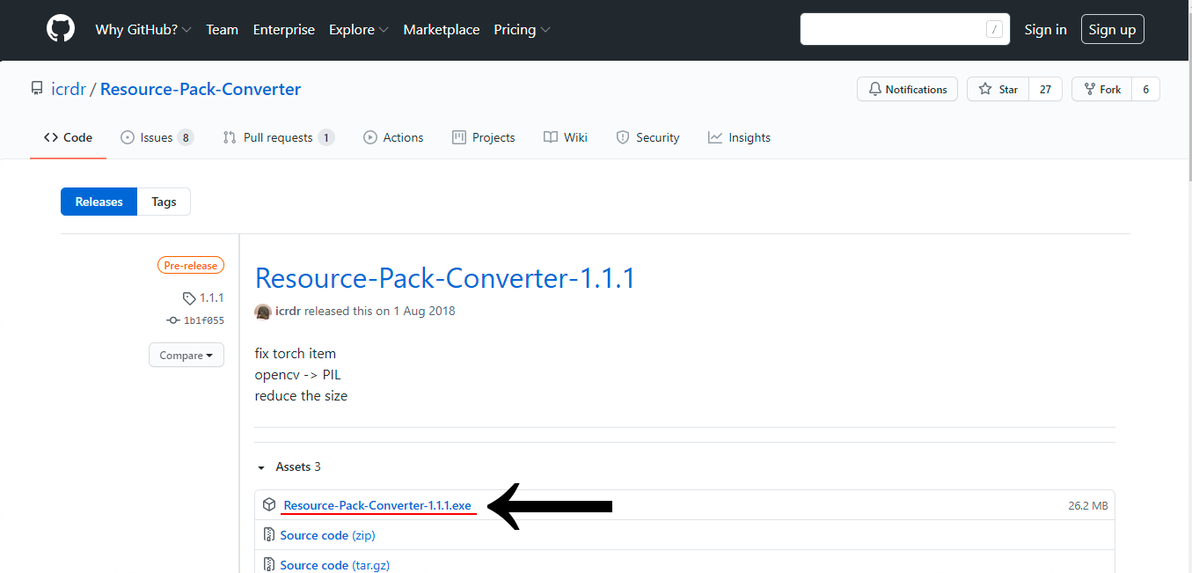Select the Releases toggle button
Screen dimensions: 1192x573
coord(99,202)
